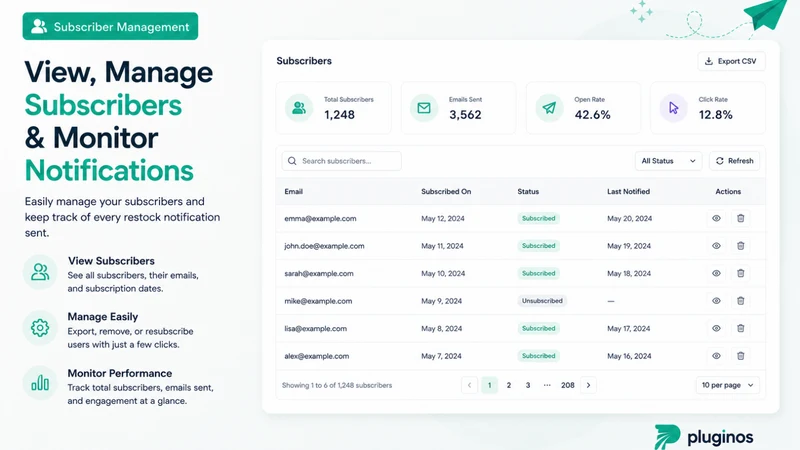Click the pagination ellipsis
800x450 pixels.
click(x=547, y=385)
